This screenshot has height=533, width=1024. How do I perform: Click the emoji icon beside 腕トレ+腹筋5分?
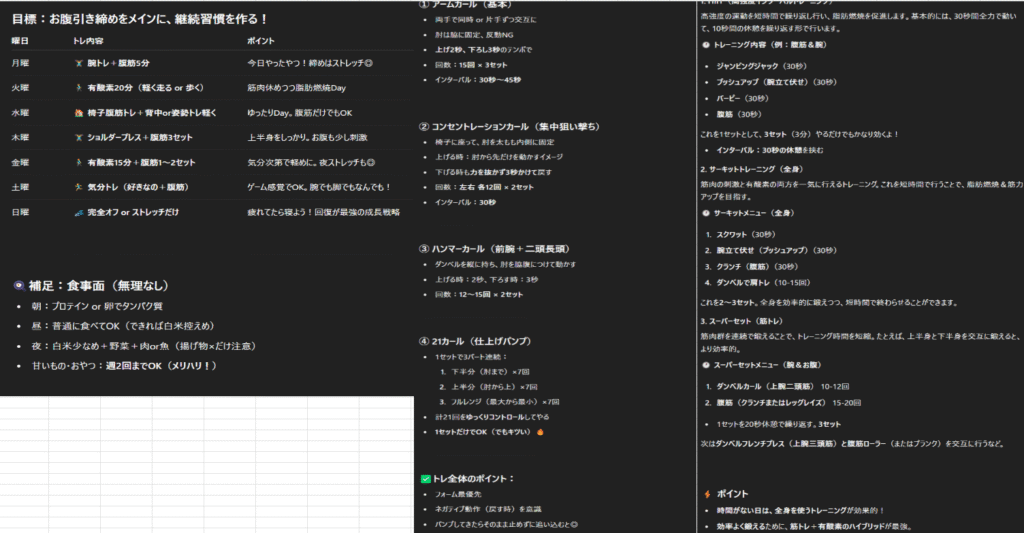tap(78, 63)
